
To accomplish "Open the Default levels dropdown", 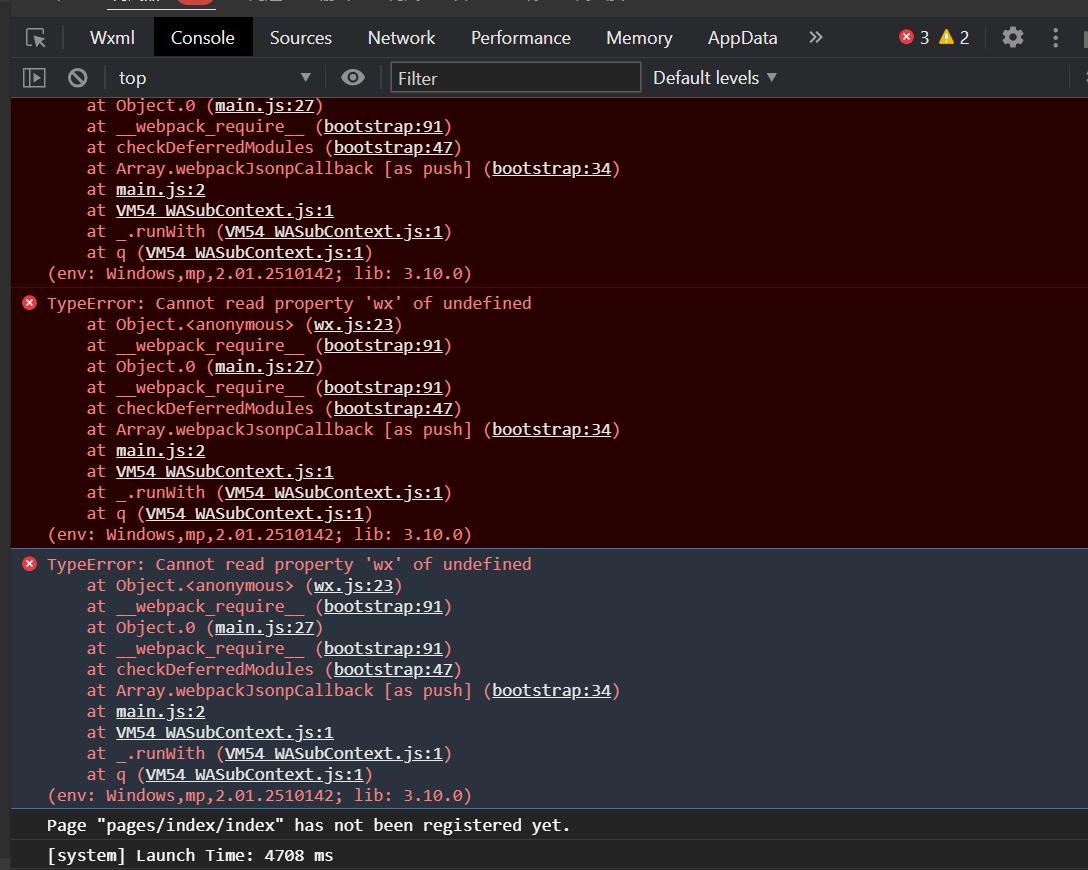I will coord(714,78).
